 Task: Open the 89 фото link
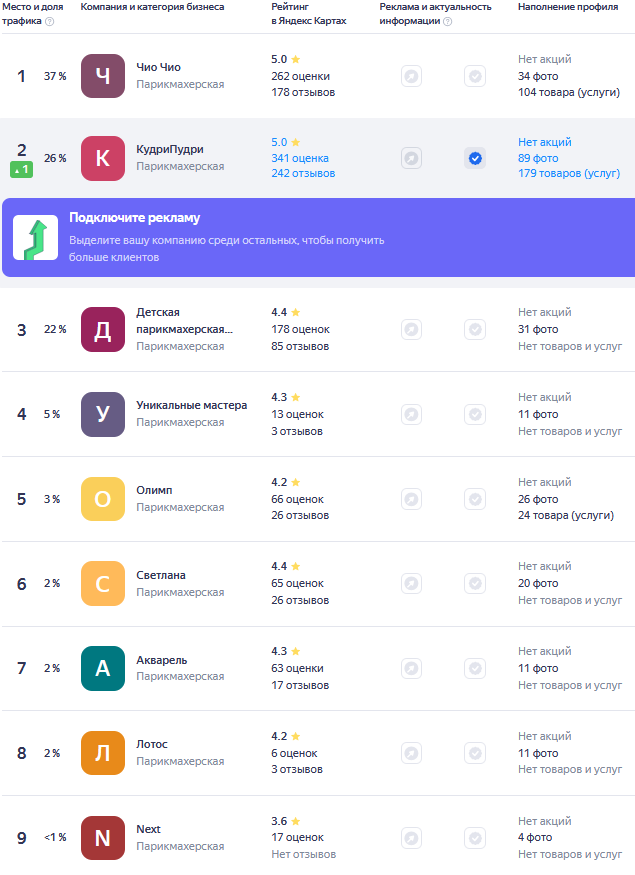(x=538, y=158)
